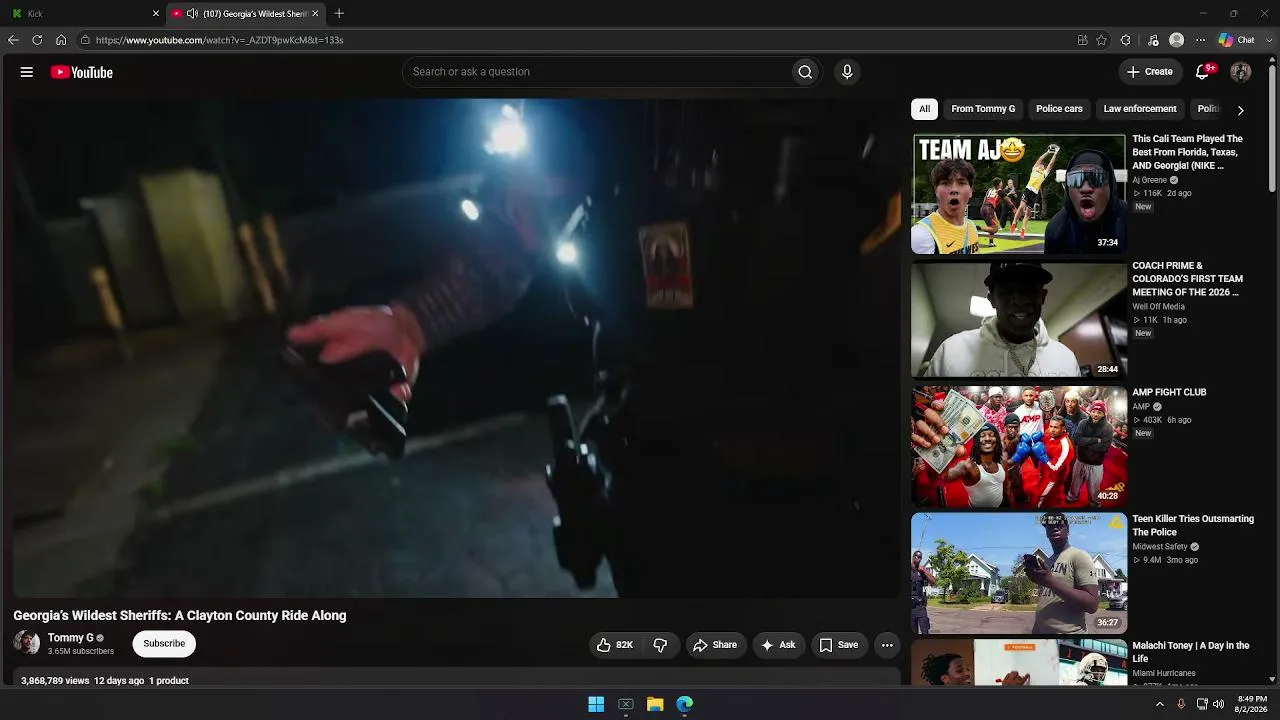
Task: Open the 'AMP FIGHT CLUB' video title
Action: tap(1169, 393)
